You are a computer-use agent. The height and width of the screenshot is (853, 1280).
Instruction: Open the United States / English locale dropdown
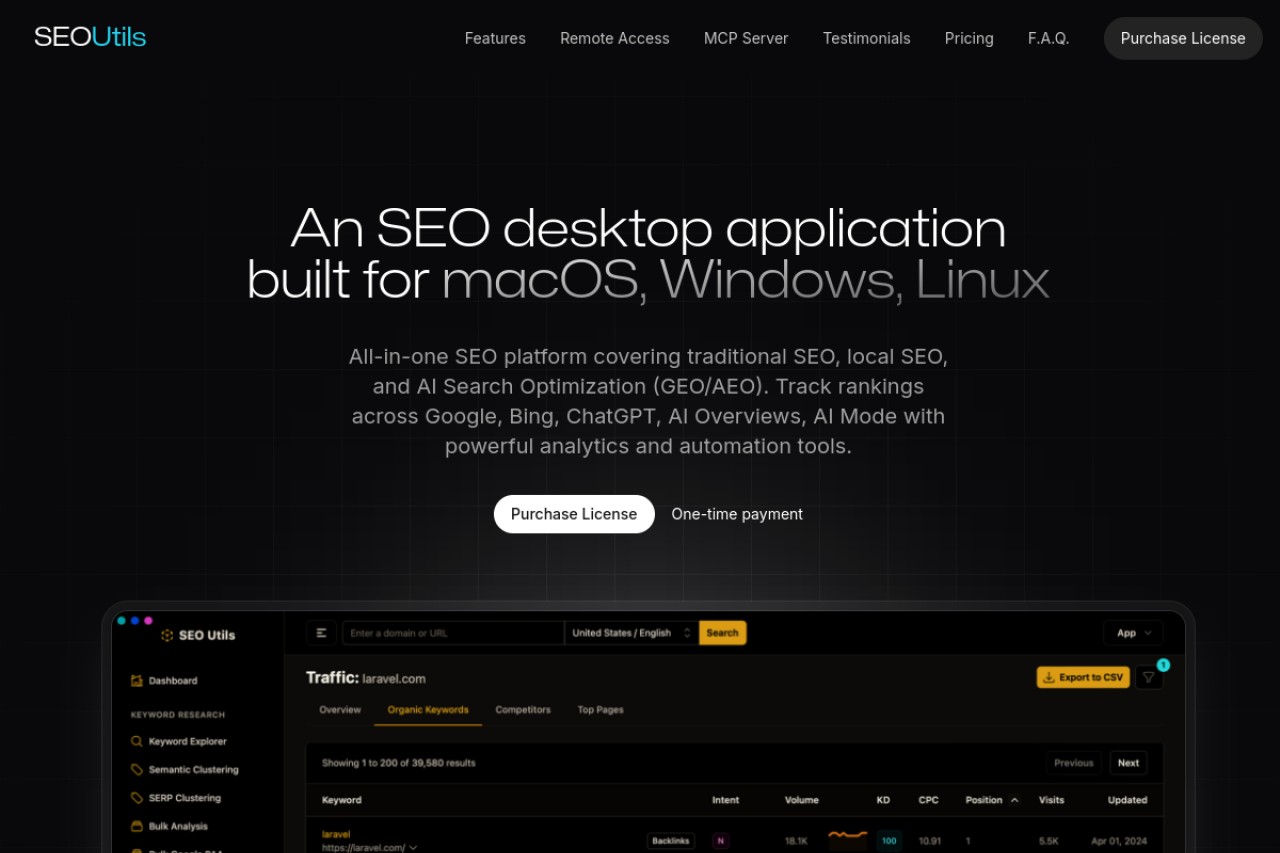click(x=631, y=633)
